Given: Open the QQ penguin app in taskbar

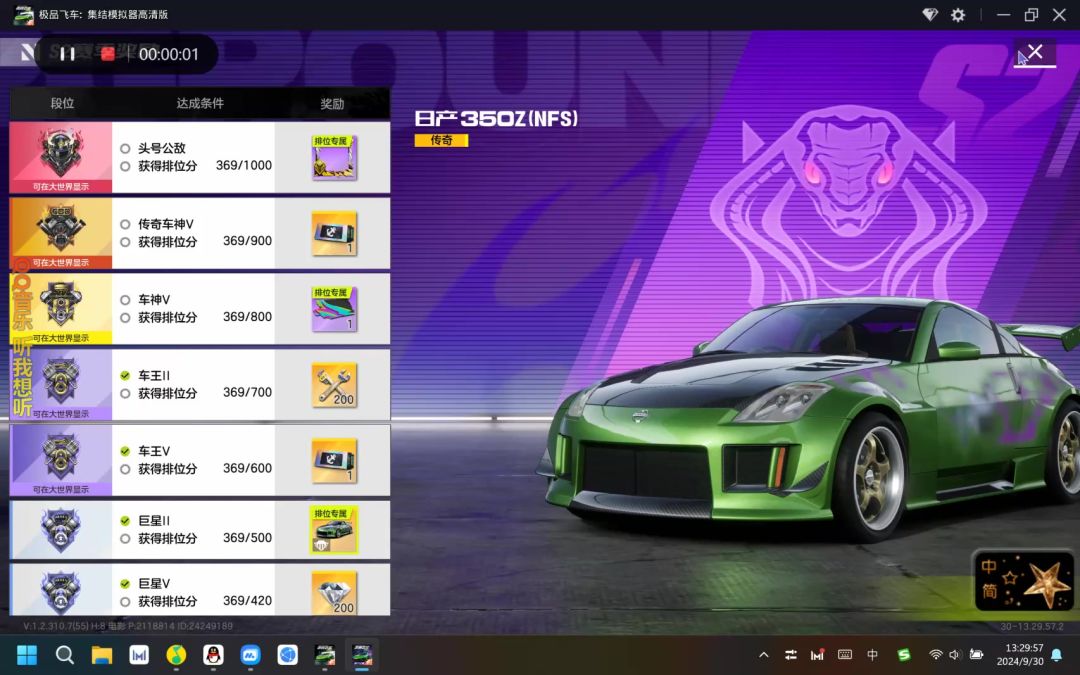Looking at the screenshot, I should click(x=214, y=654).
